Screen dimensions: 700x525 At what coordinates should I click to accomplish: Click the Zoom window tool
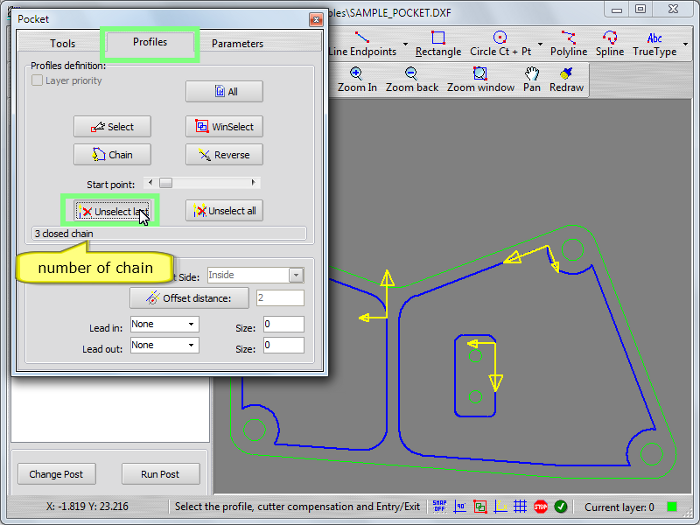tap(480, 80)
